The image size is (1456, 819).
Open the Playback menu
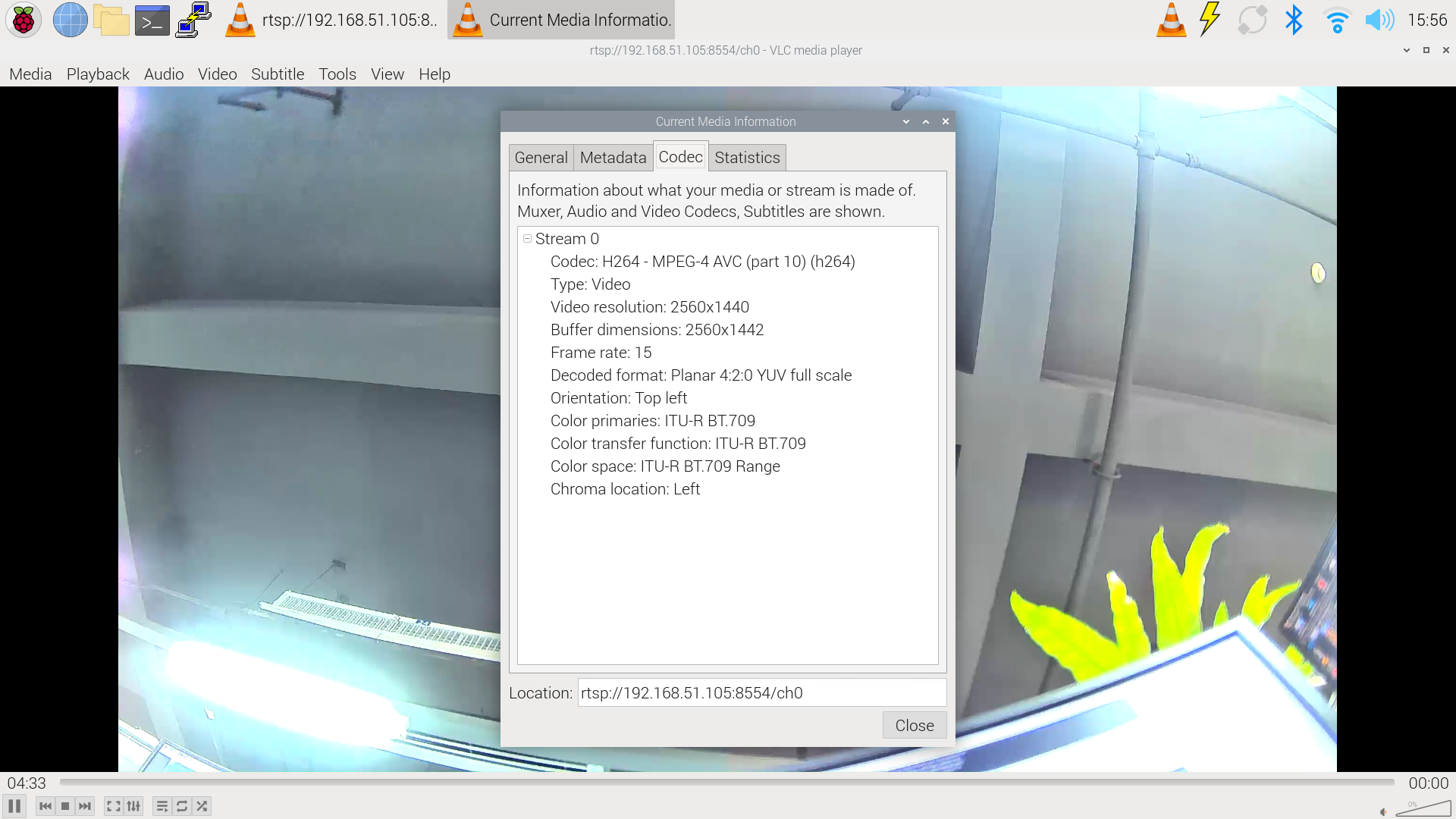[98, 74]
